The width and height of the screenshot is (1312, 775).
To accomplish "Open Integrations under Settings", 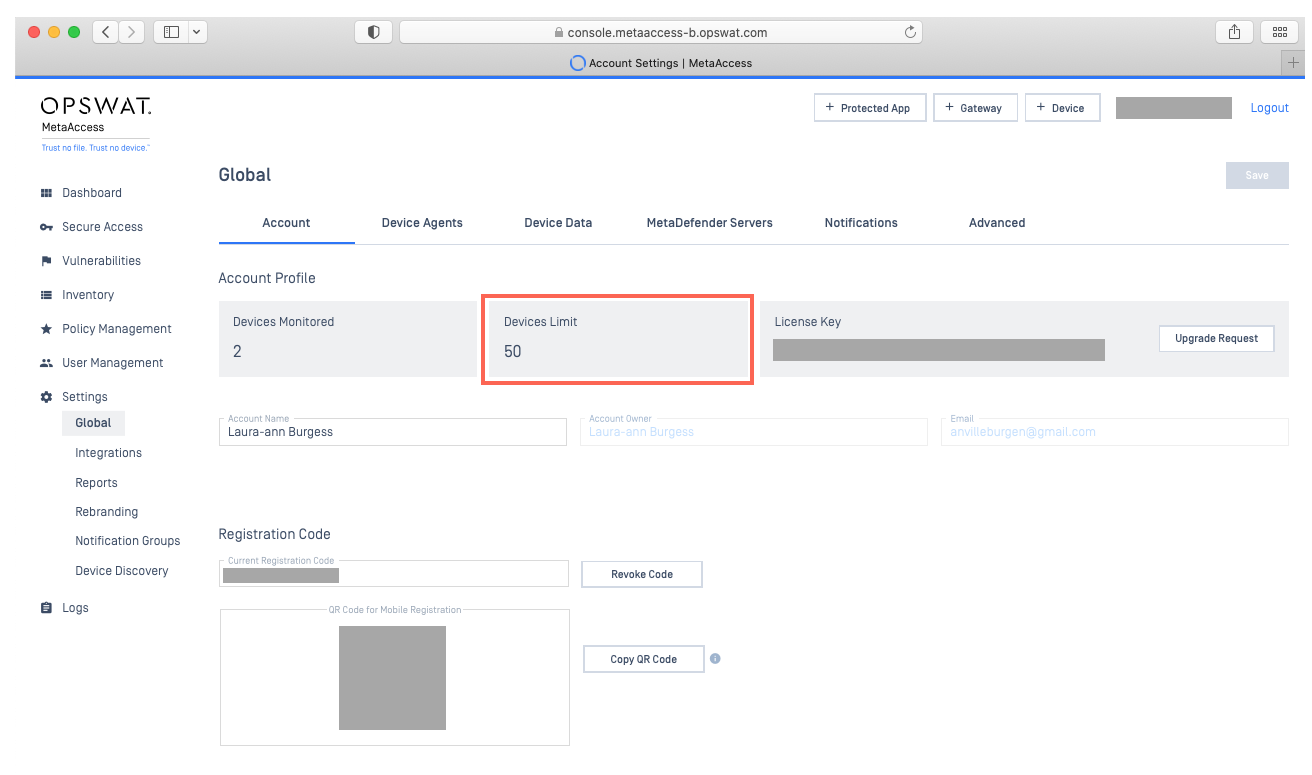I will [108, 453].
